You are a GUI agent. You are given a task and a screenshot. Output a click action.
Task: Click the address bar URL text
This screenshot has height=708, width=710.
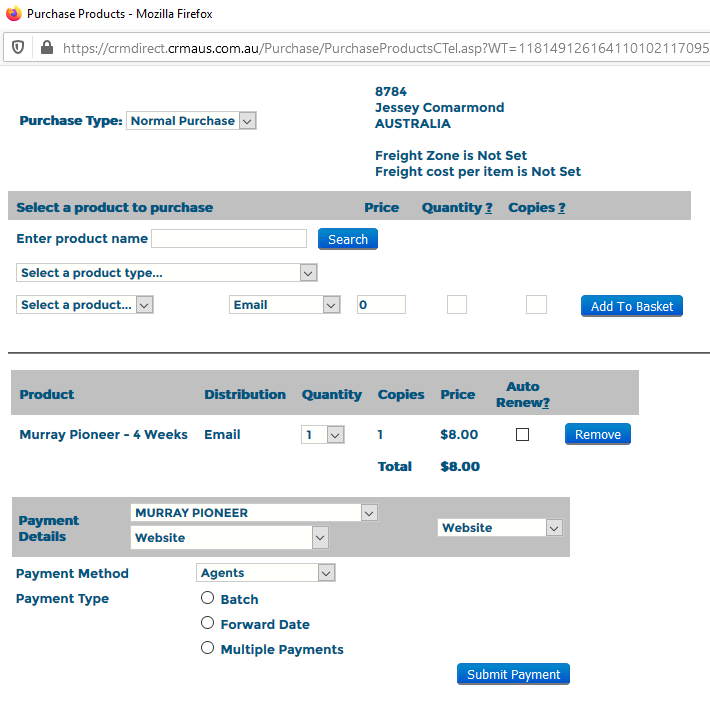pyautogui.click(x=386, y=48)
